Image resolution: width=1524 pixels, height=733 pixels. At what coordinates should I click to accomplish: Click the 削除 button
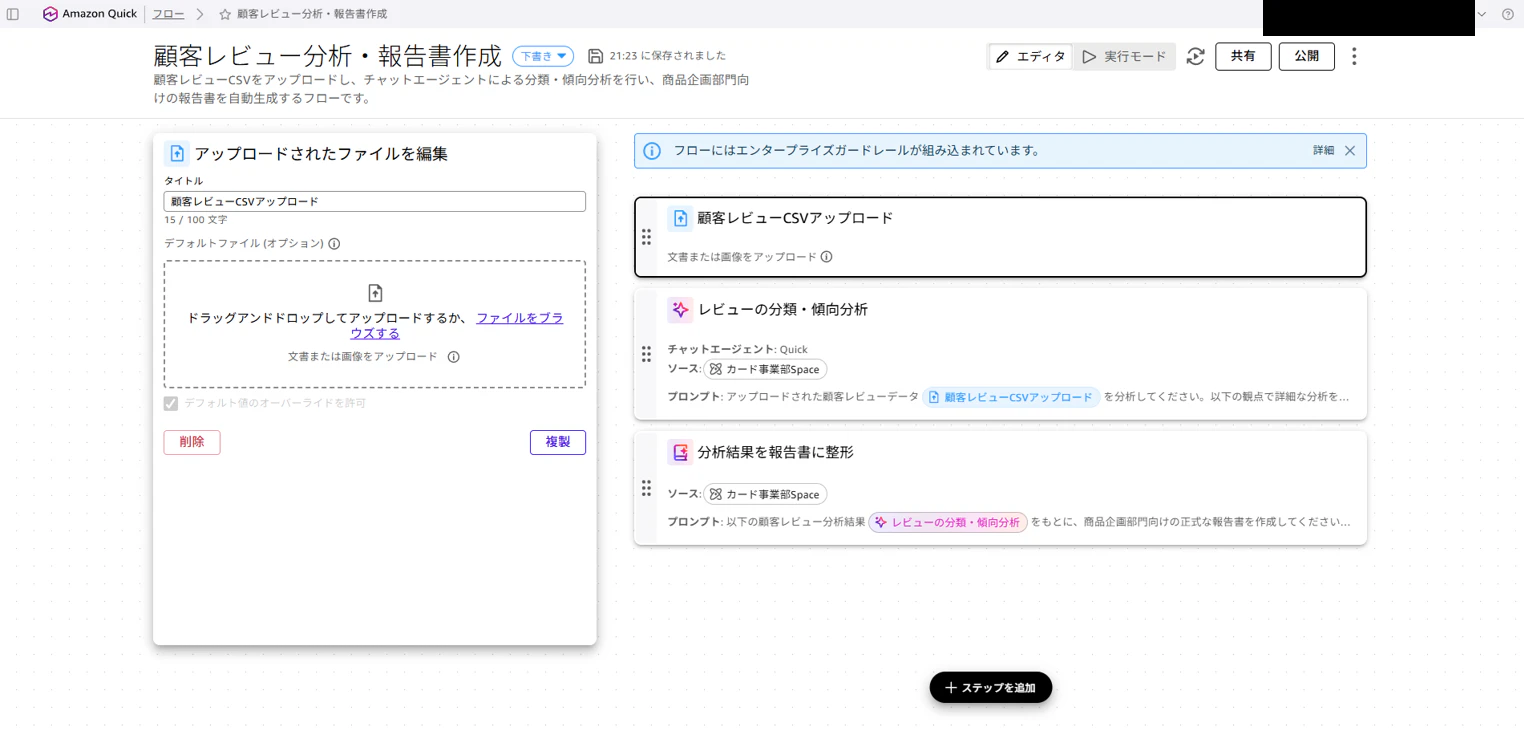tap(192, 442)
